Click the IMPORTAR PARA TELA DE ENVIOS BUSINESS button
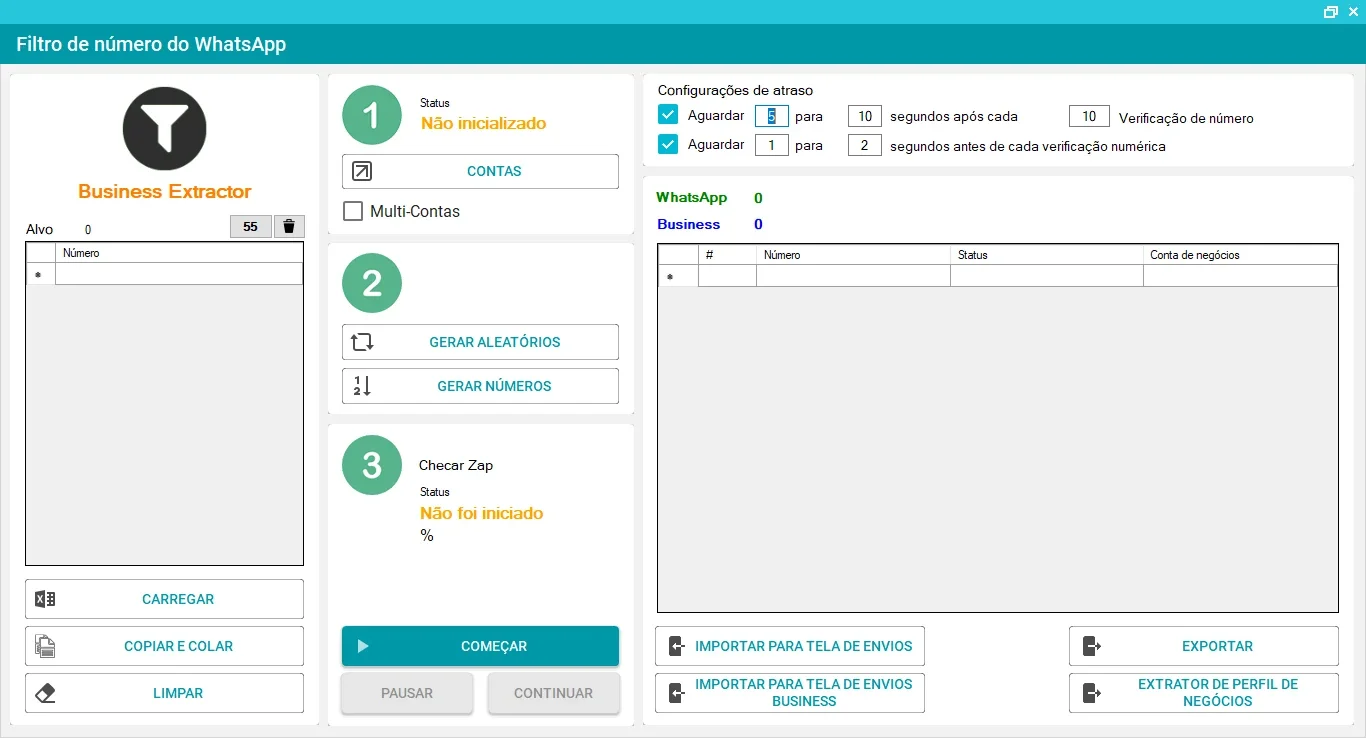This screenshot has width=1366, height=738. pos(790,693)
